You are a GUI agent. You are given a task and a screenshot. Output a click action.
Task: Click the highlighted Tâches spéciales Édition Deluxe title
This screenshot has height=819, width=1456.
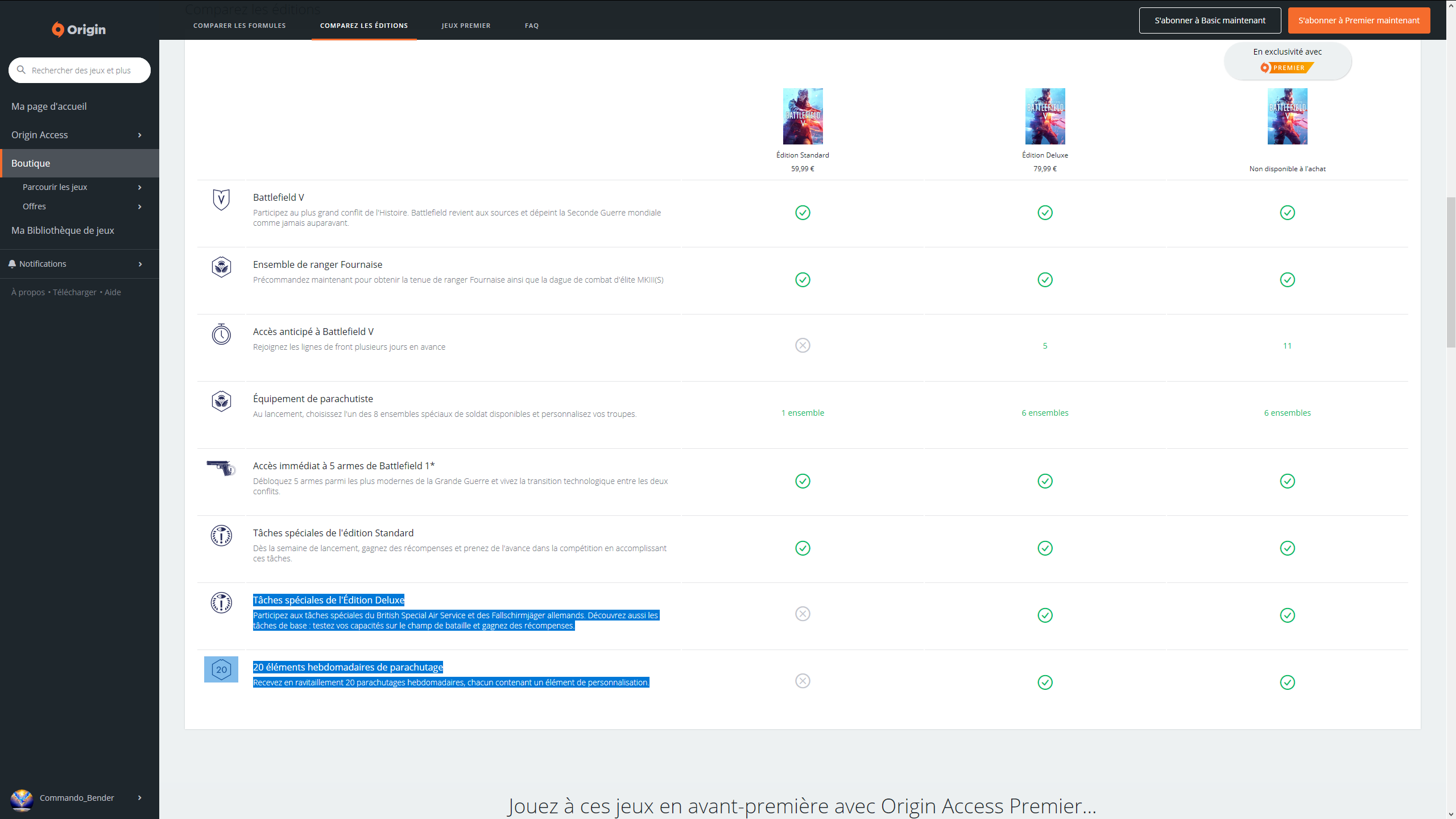(x=329, y=600)
